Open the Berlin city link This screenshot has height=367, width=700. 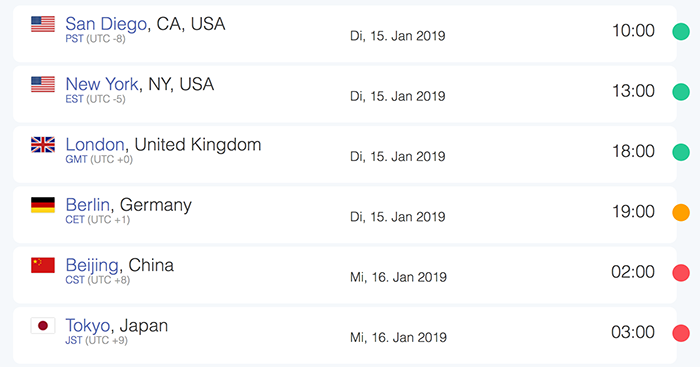pyautogui.click(x=88, y=205)
